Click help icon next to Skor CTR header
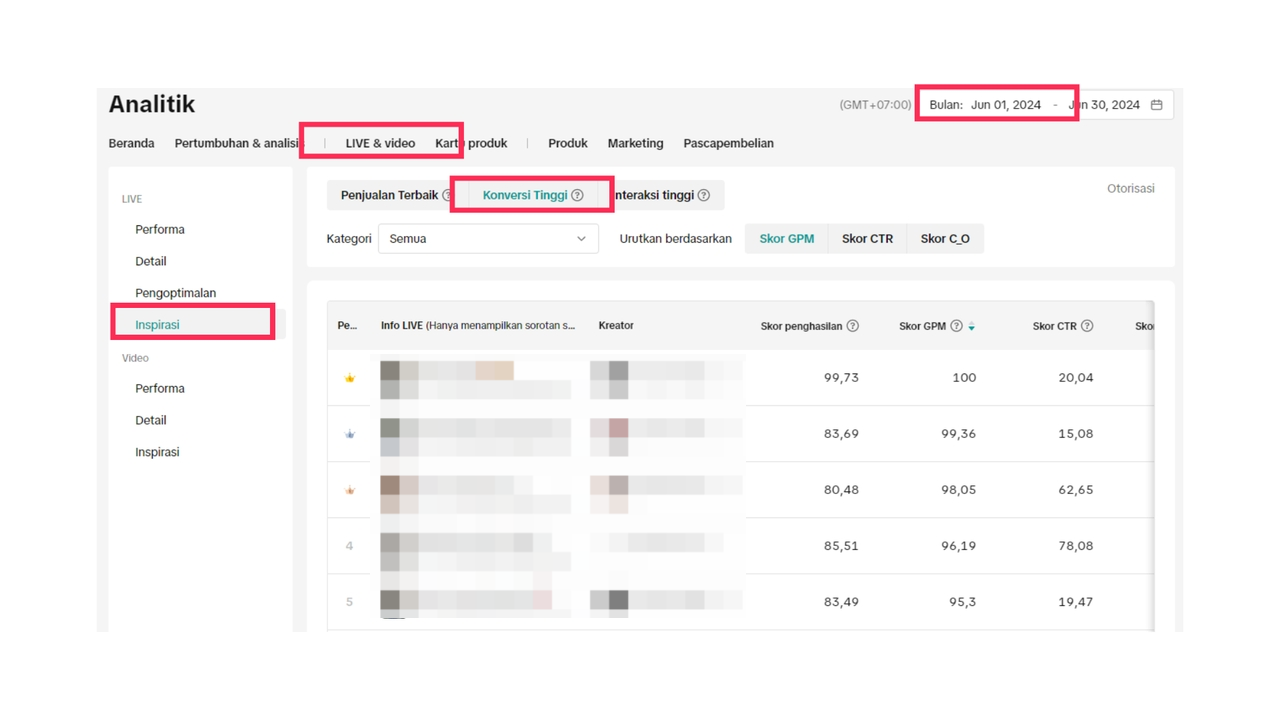The width and height of the screenshot is (1280, 720). [1087, 326]
